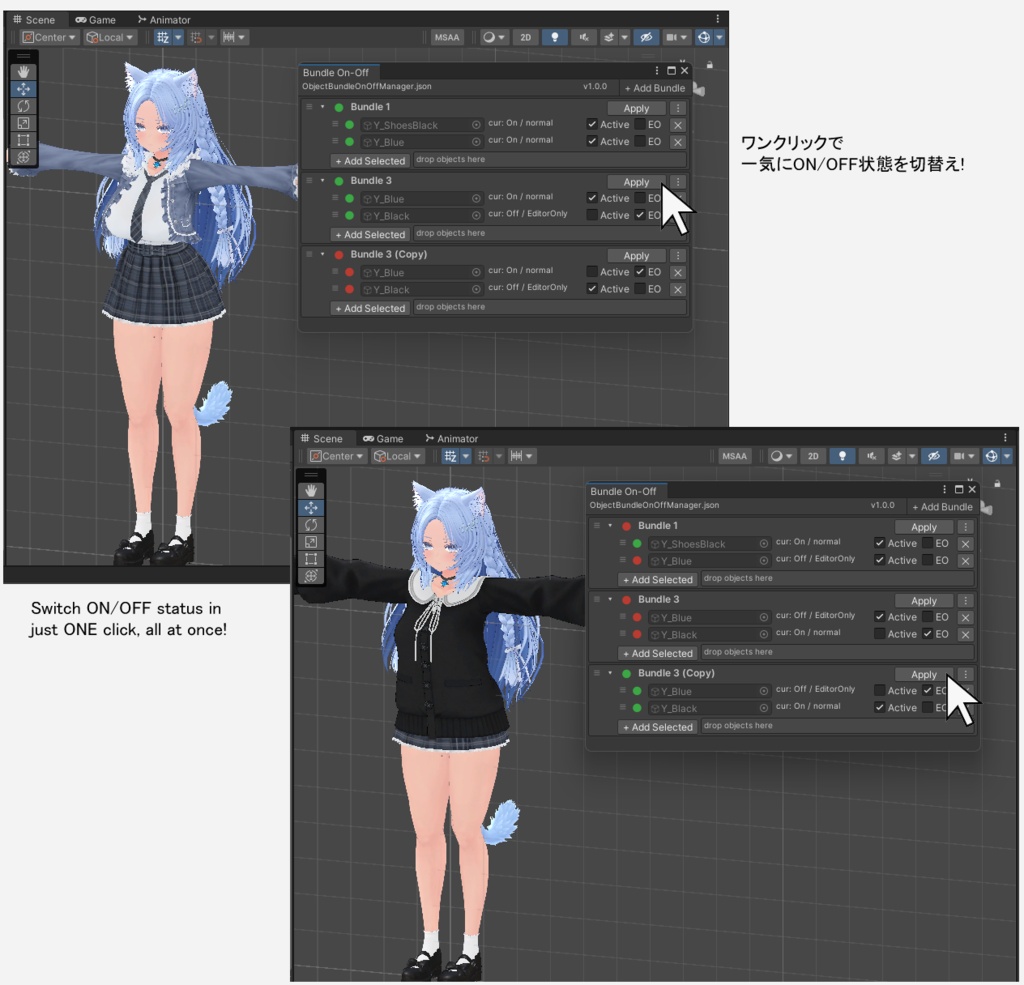The height and width of the screenshot is (985, 1024).
Task: Uncheck Active for Y_Black in upper Bundle 3 (Copy)
Action: [592, 289]
